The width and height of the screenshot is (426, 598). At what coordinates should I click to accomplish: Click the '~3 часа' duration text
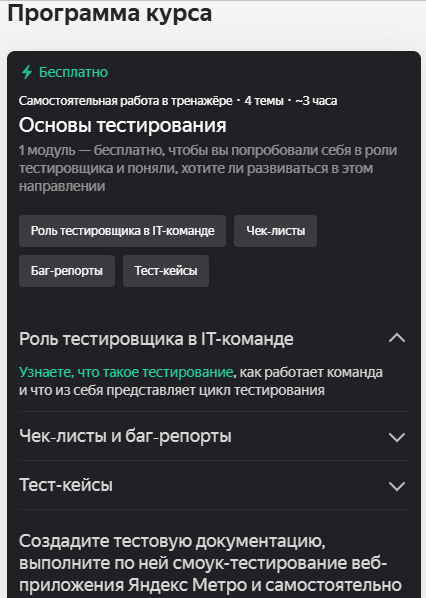(316, 101)
